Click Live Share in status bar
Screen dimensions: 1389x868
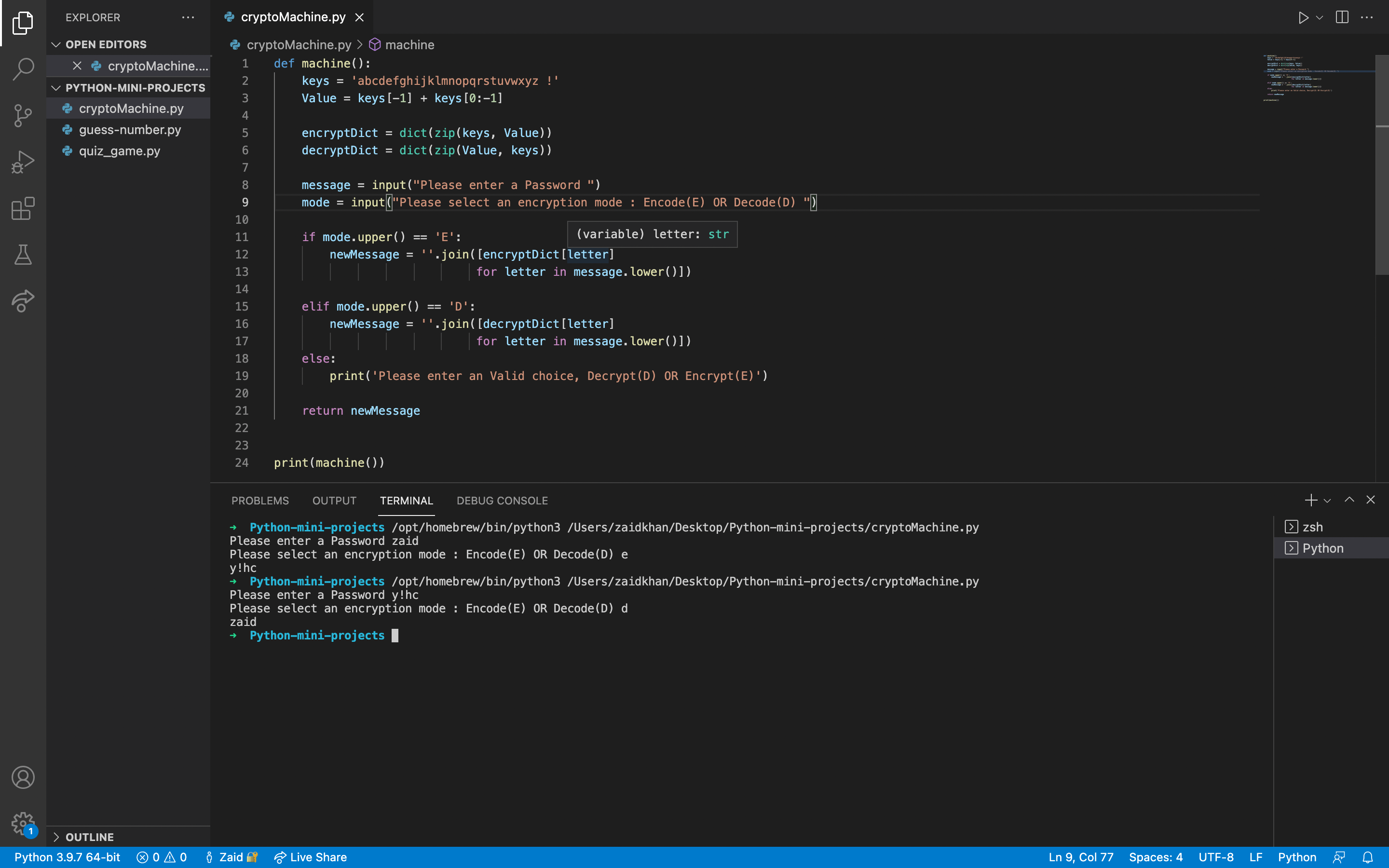(311, 857)
